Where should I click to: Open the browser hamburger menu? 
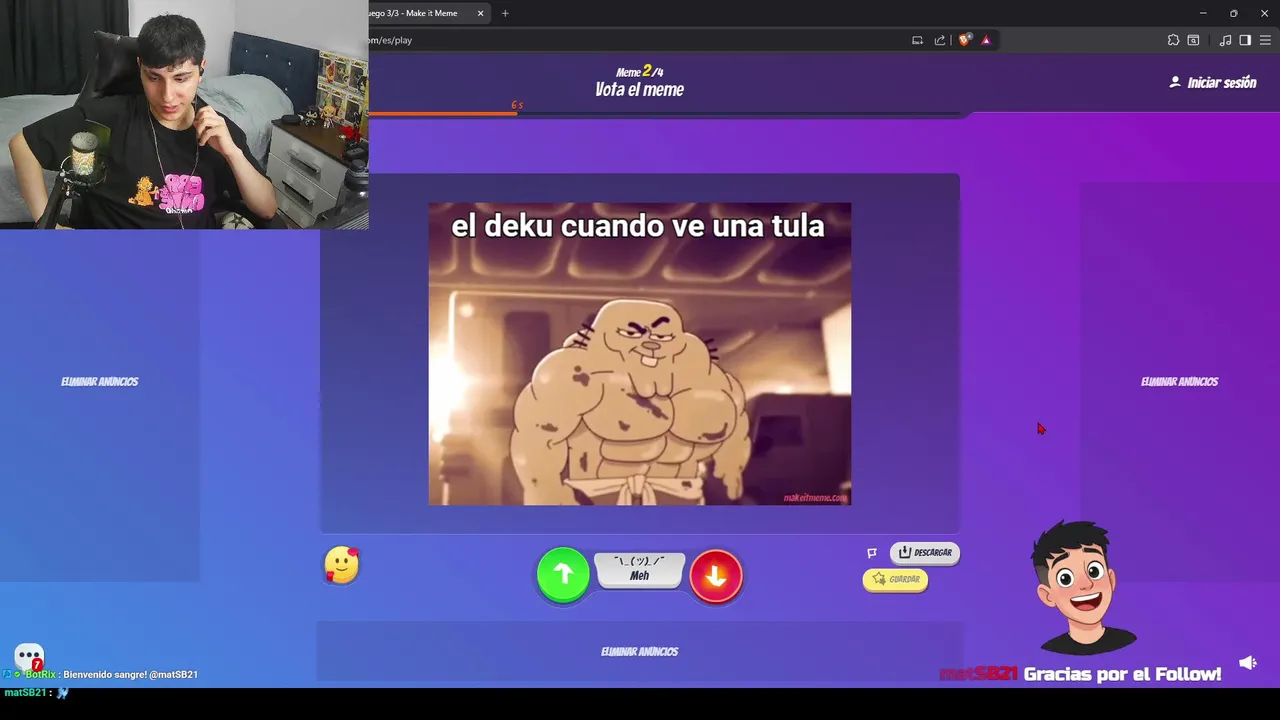pos(1265,40)
